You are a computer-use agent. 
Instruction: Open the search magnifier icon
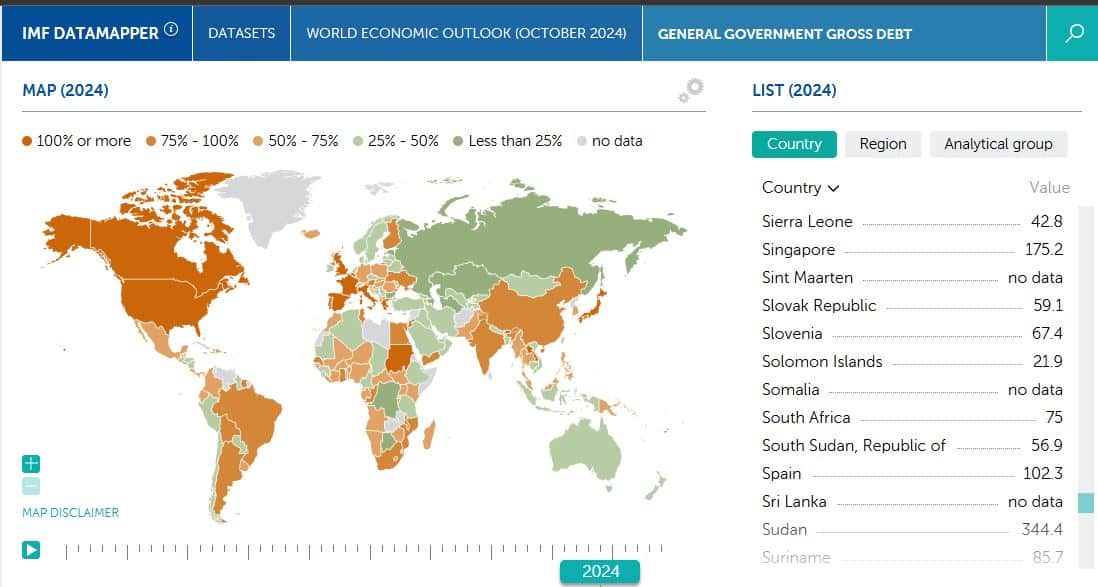pyautogui.click(x=1074, y=33)
